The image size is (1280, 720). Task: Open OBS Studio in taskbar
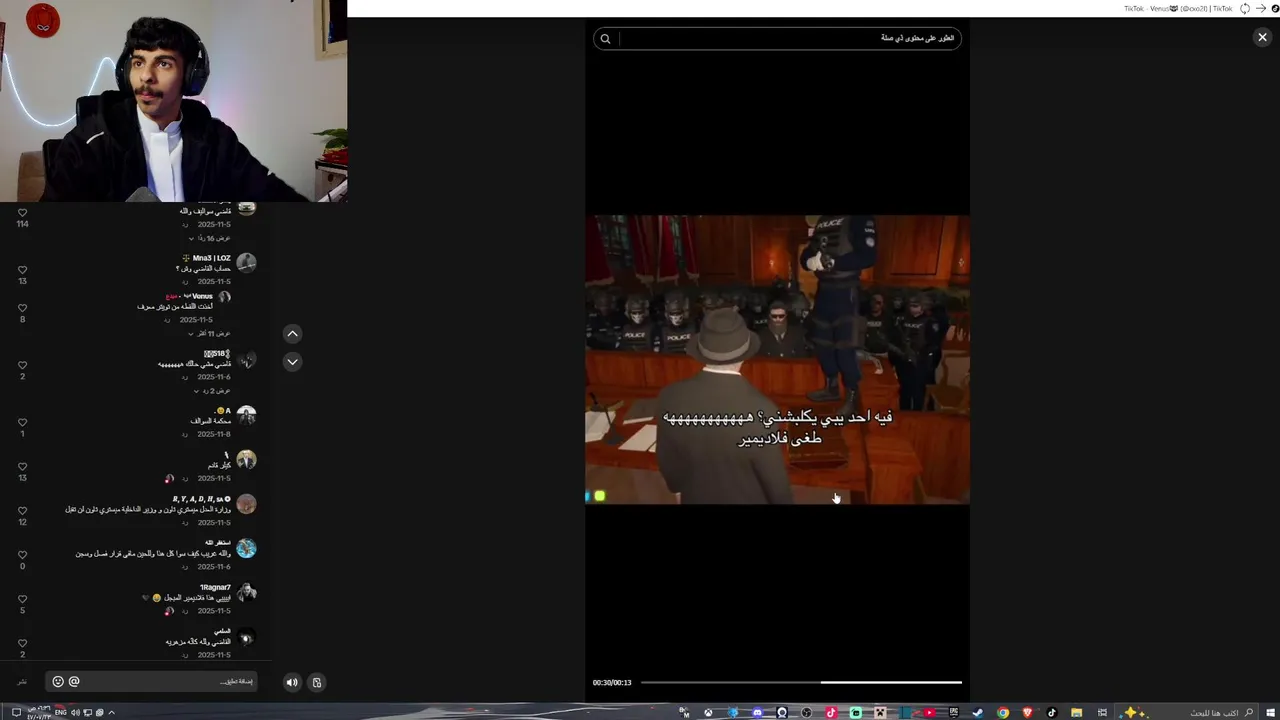[807, 712]
